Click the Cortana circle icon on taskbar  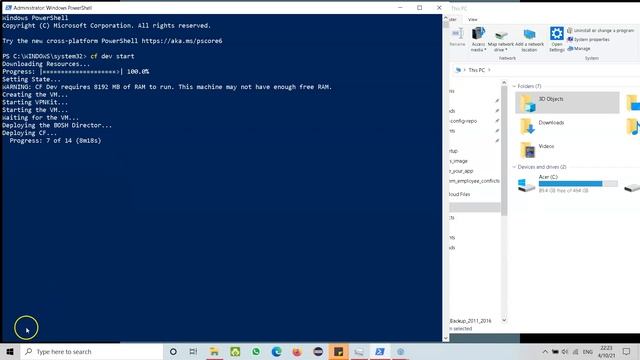pos(173,351)
